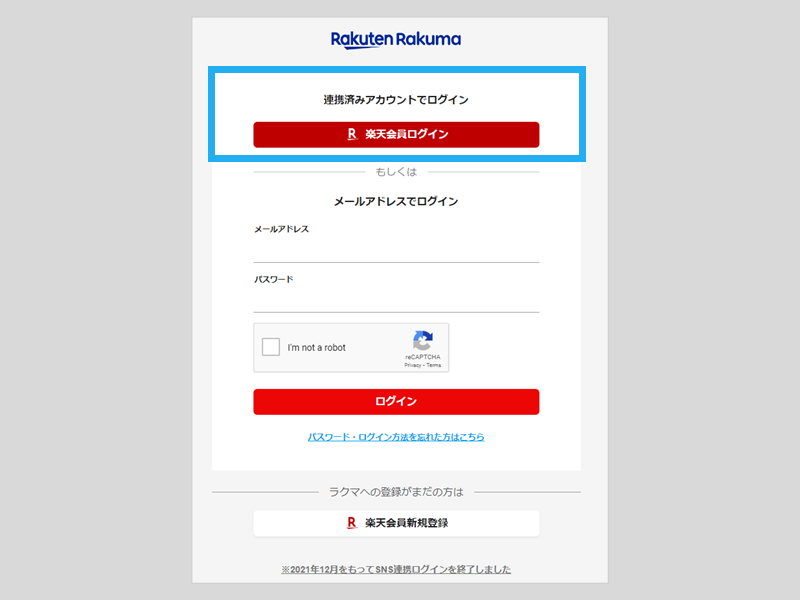Click the メールアドレス field label

tap(282, 229)
